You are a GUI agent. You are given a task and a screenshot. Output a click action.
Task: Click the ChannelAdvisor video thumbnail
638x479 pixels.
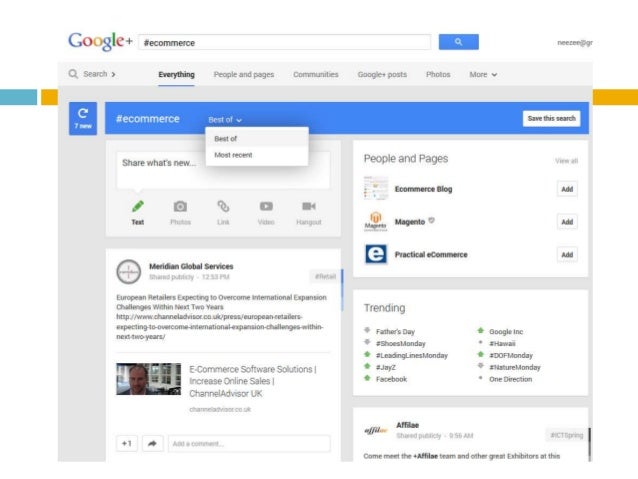tap(149, 379)
